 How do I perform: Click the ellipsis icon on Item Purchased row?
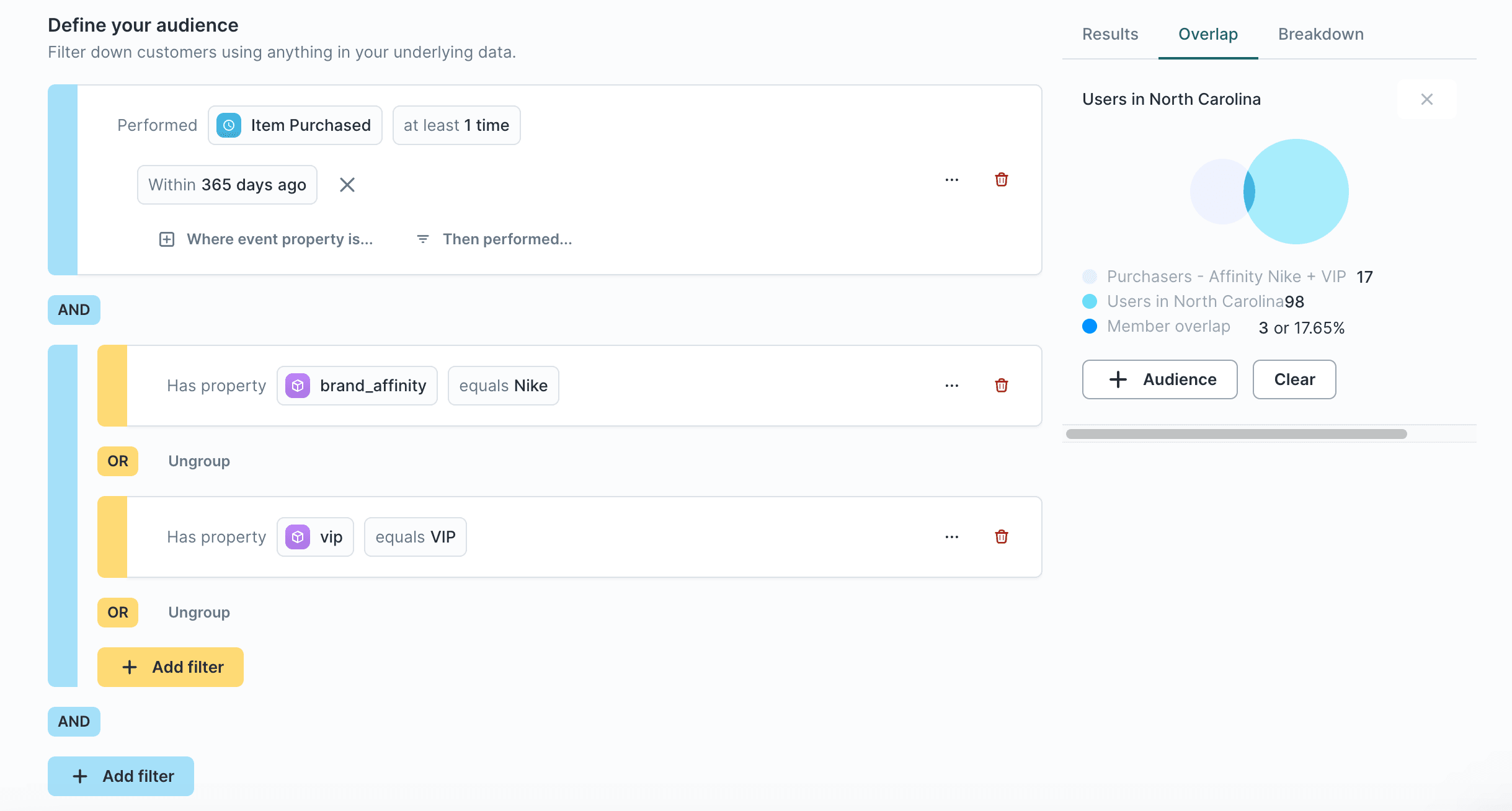tap(951, 179)
